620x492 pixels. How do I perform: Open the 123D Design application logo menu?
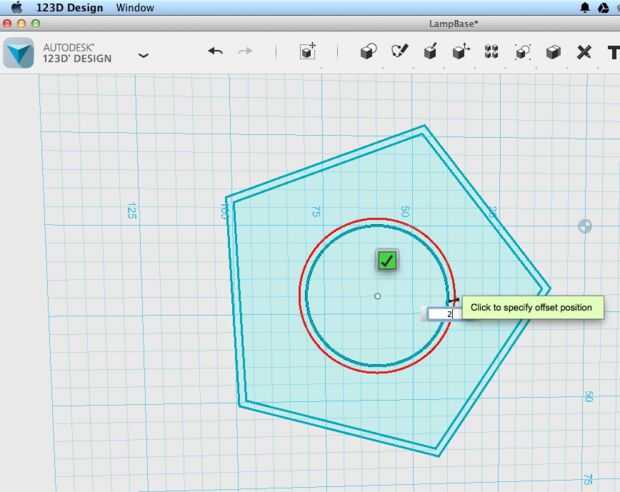point(18,53)
